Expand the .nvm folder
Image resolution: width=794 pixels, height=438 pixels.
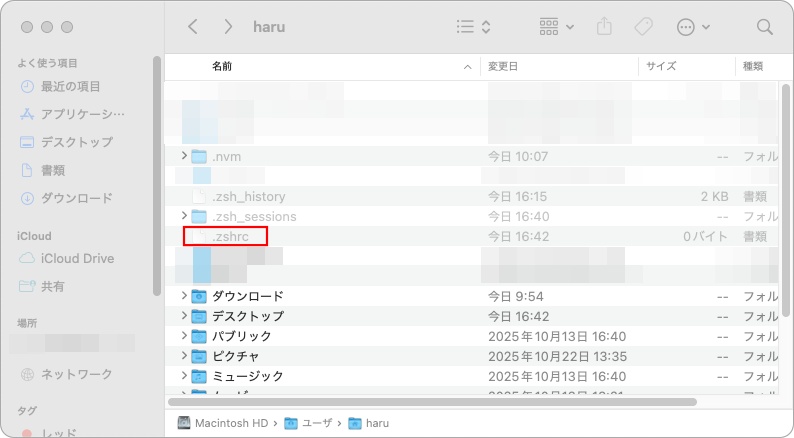(x=183, y=156)
